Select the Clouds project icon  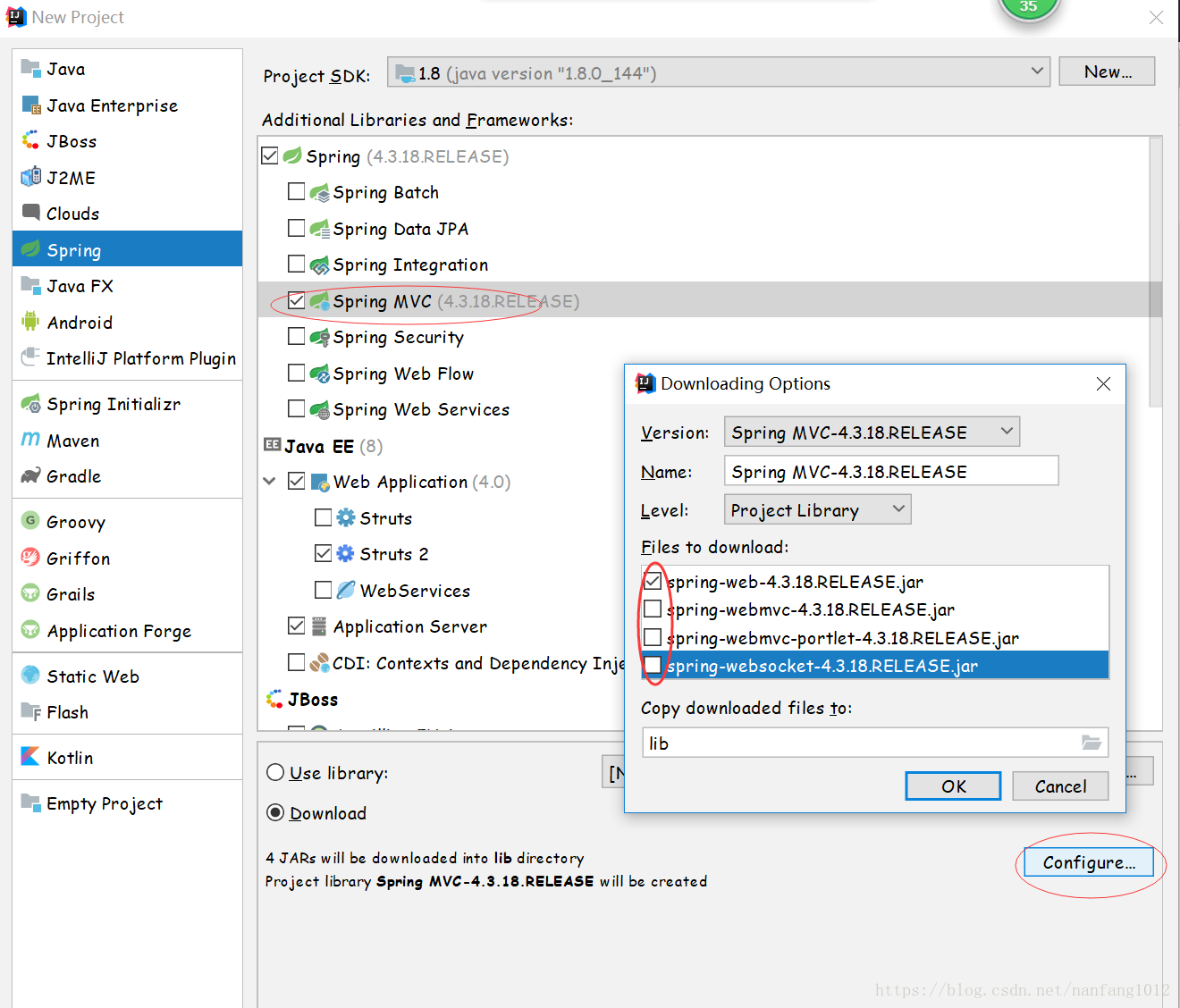[x=30, y=213]
